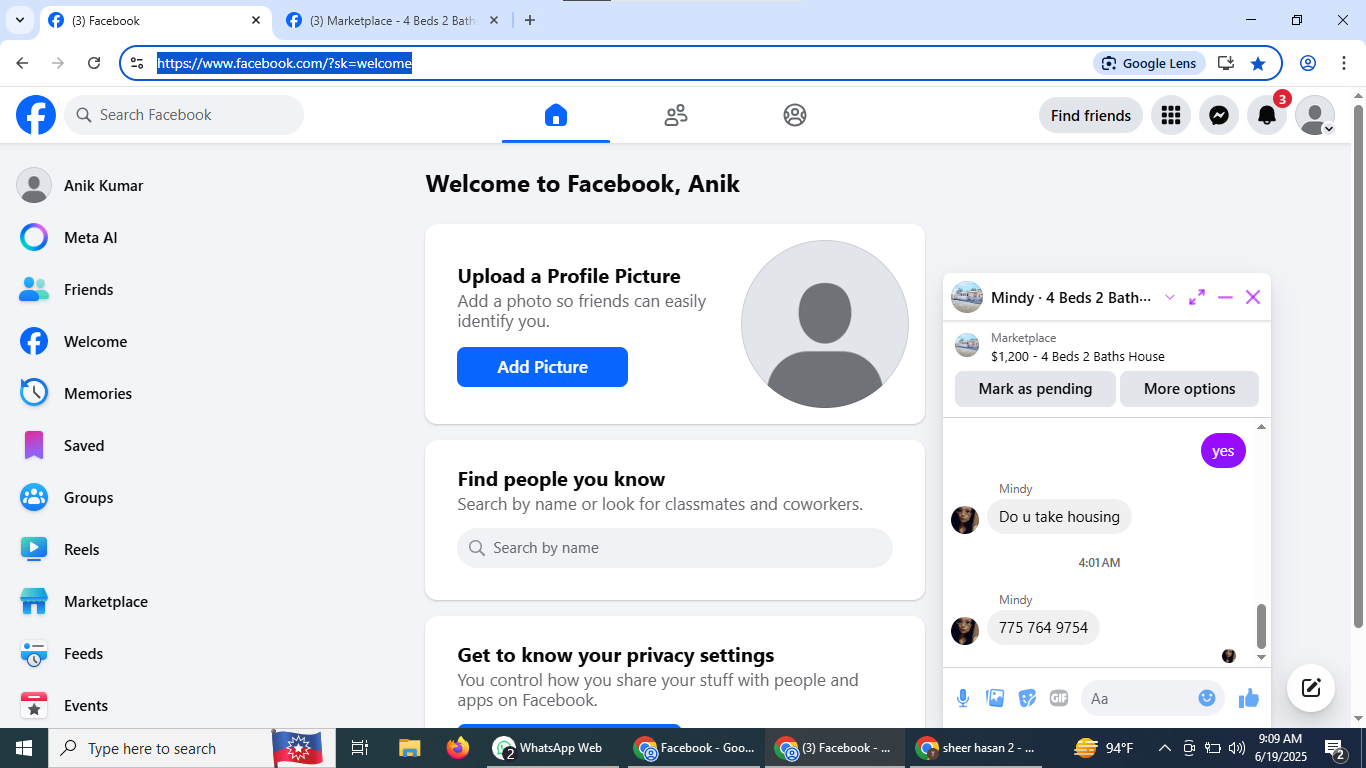Open the Friends tab in top navigation

[x=676, y=115]
